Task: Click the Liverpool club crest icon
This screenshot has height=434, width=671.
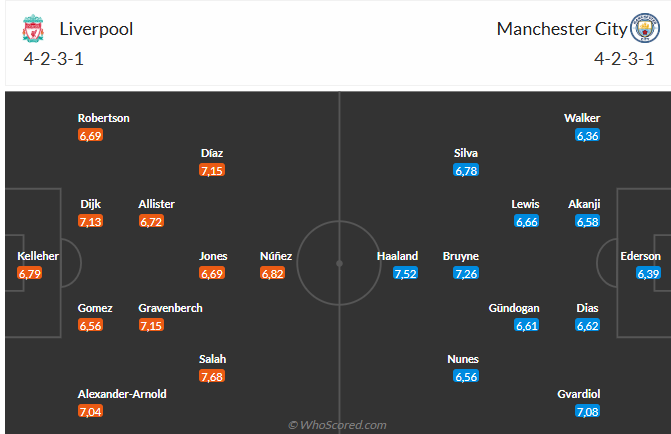Action: 33,29
